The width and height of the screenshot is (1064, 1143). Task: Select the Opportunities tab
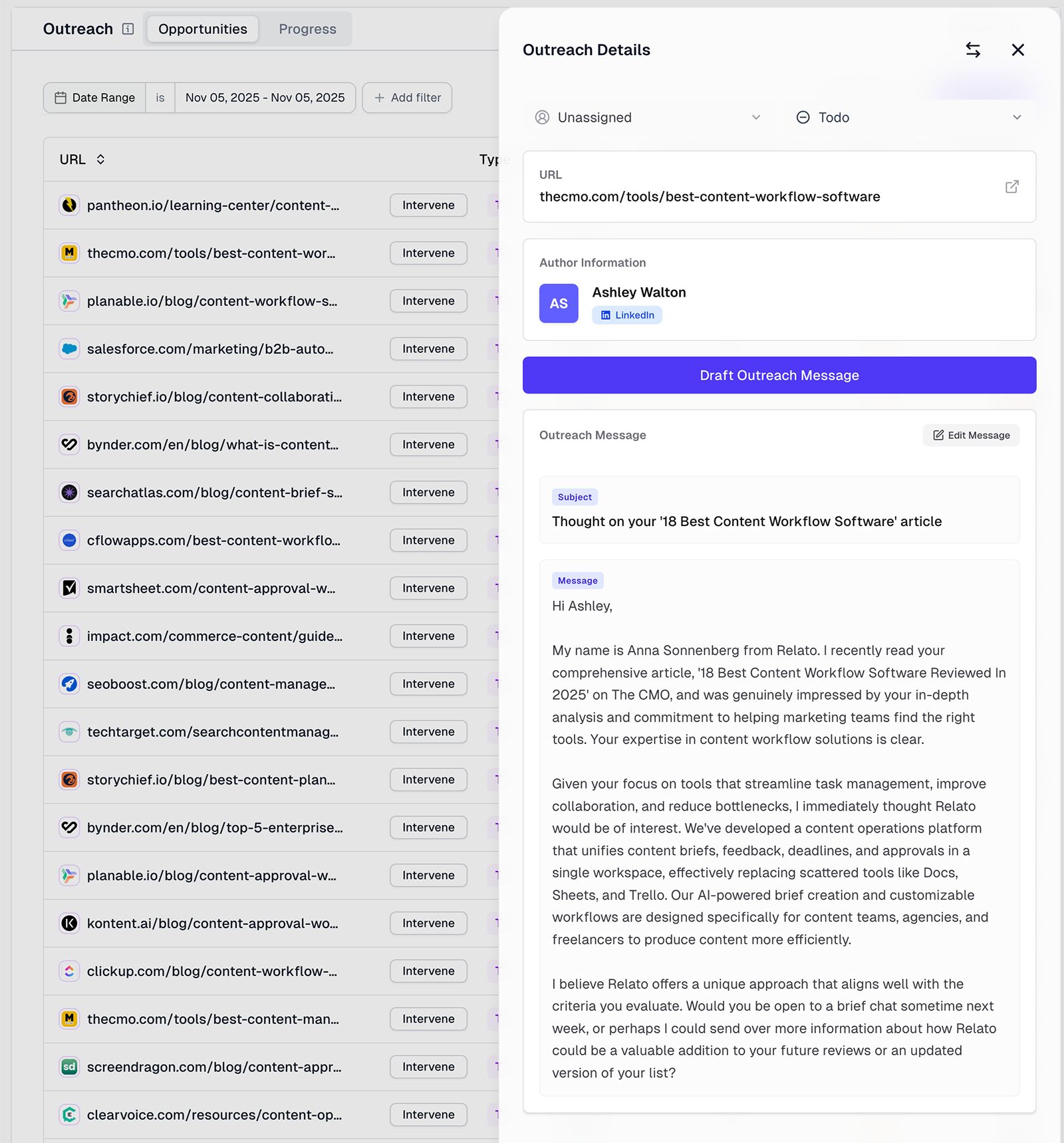202,29
